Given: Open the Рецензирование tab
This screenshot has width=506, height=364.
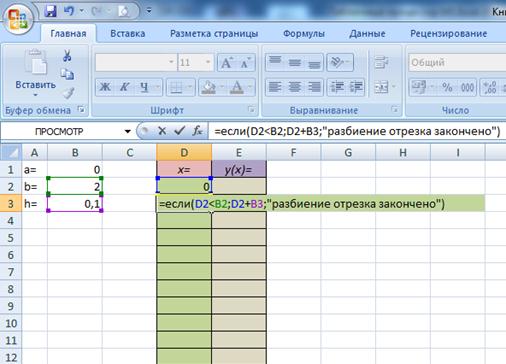Looking at the screenshot, I should (449, 34).
